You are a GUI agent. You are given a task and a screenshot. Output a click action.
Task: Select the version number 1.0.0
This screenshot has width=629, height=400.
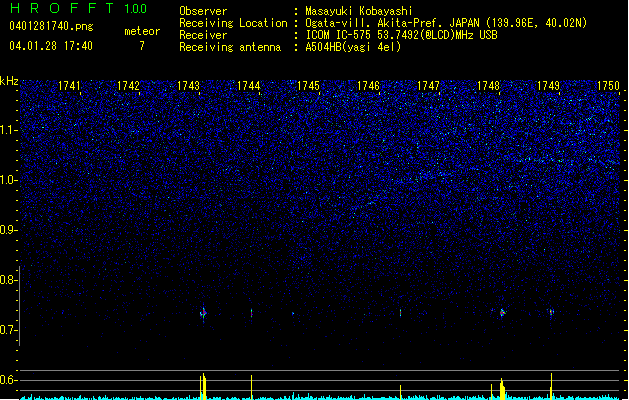[136, 8]
